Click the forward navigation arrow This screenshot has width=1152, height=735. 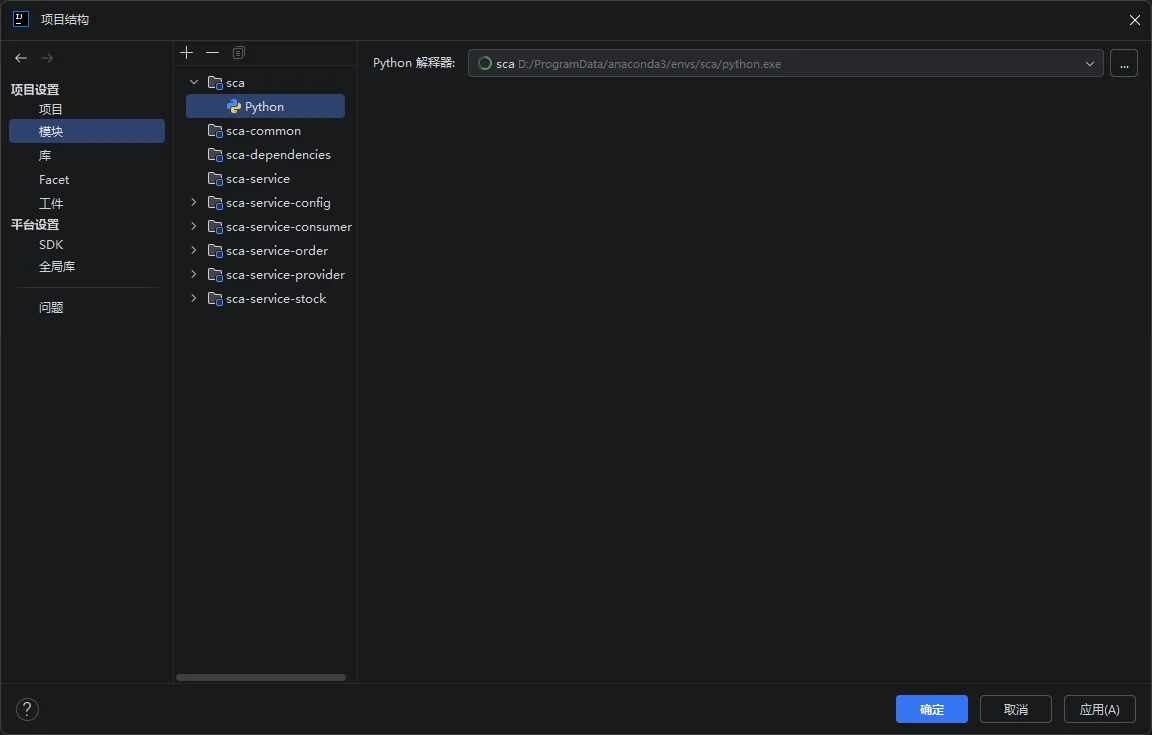47,58
